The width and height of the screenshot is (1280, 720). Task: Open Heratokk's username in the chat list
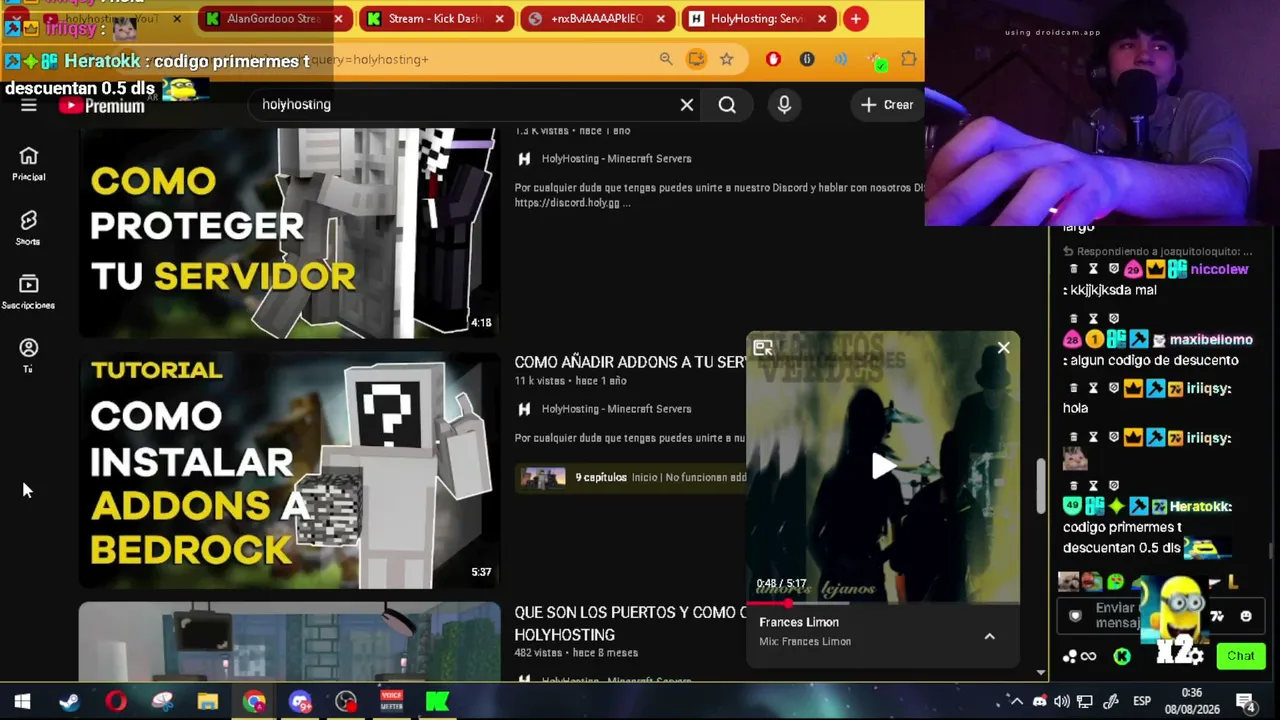[1200, 507]
